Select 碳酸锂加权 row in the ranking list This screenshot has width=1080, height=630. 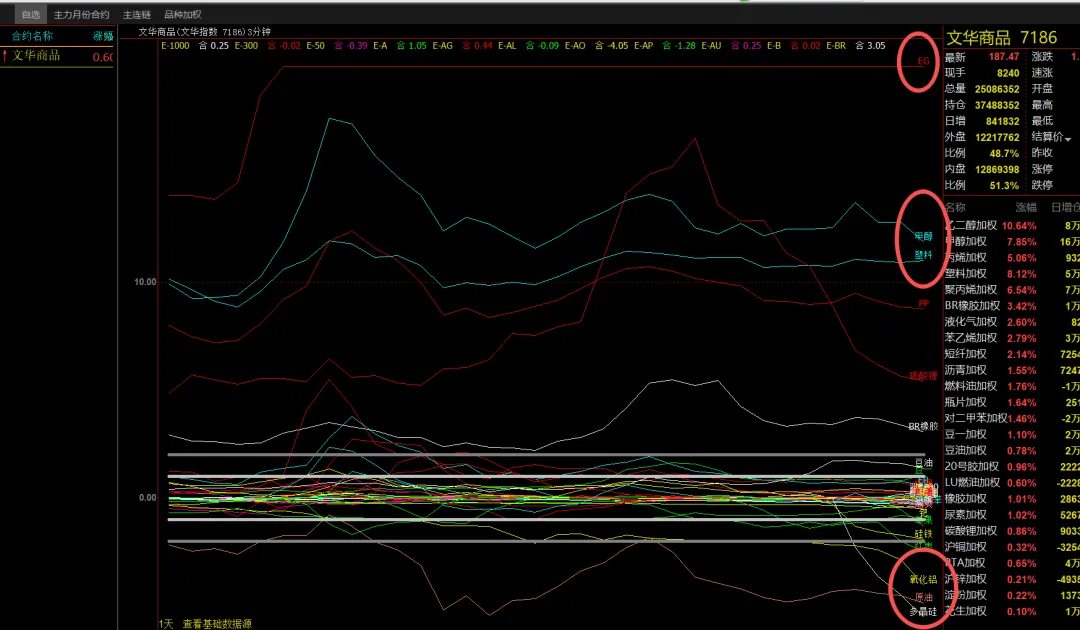[x=1012, y=531]
